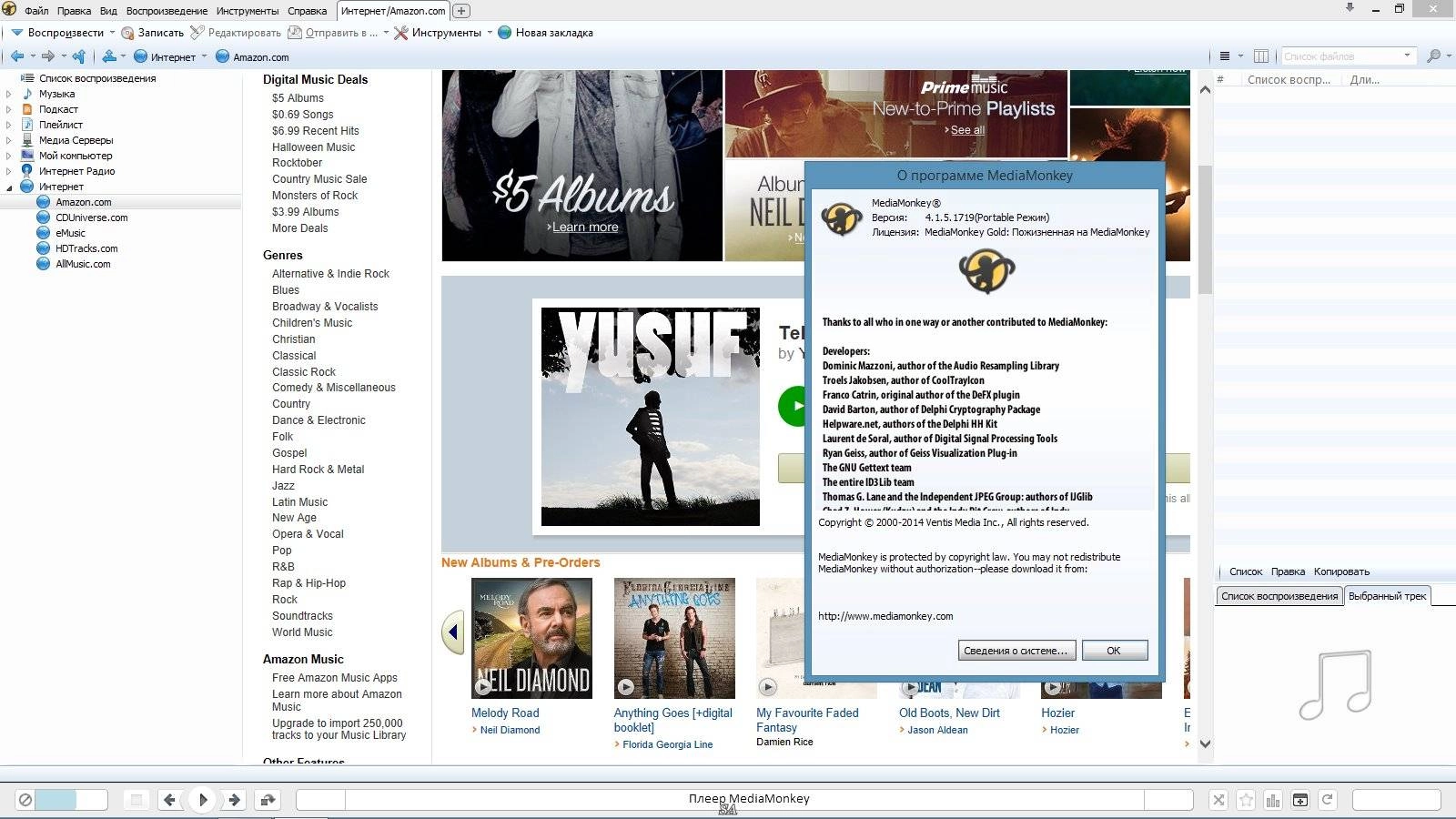
Task: Expand the Музыка tree node
Action: [x=9, y=94]
